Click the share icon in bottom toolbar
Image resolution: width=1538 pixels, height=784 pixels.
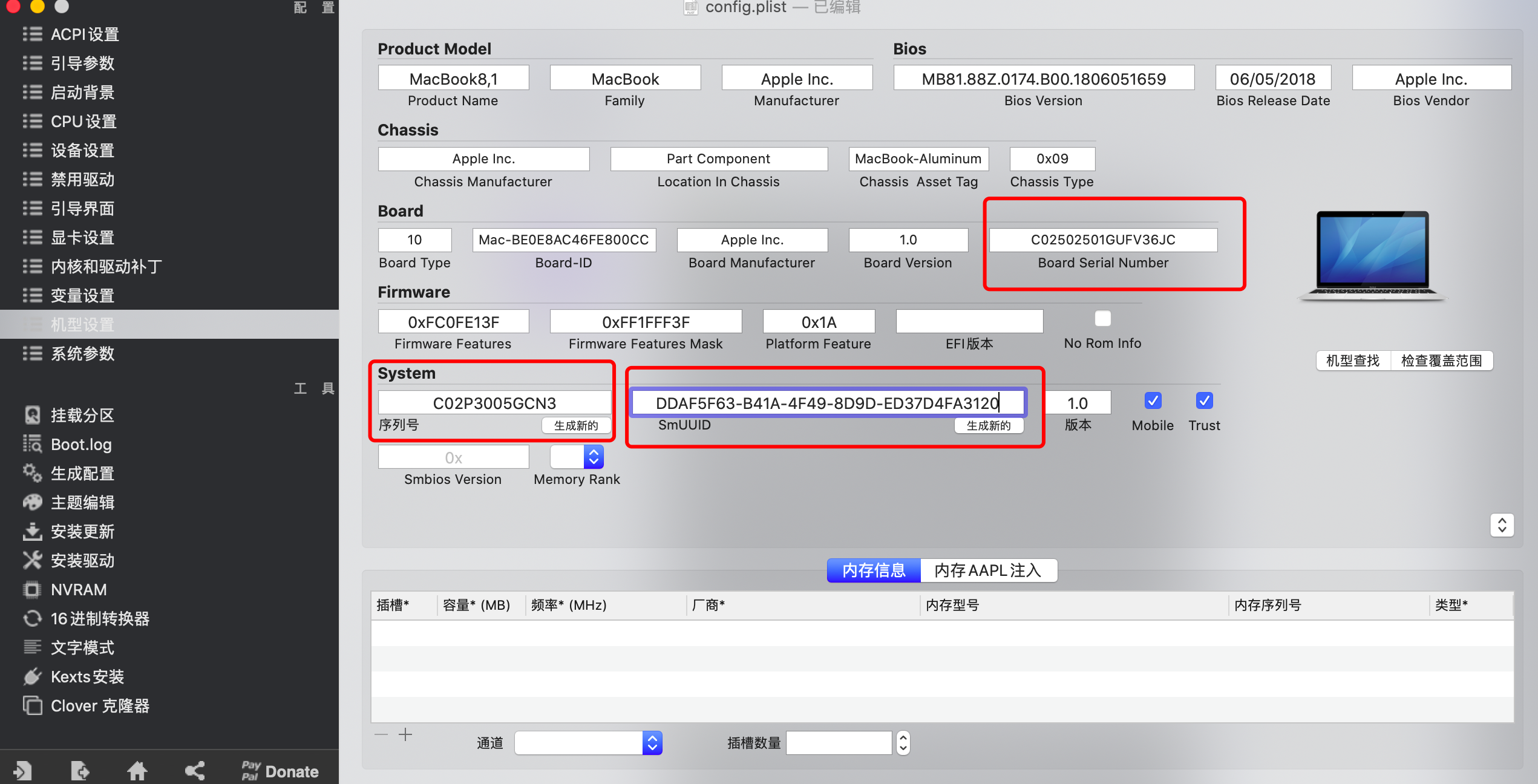[x=195, y=771]
